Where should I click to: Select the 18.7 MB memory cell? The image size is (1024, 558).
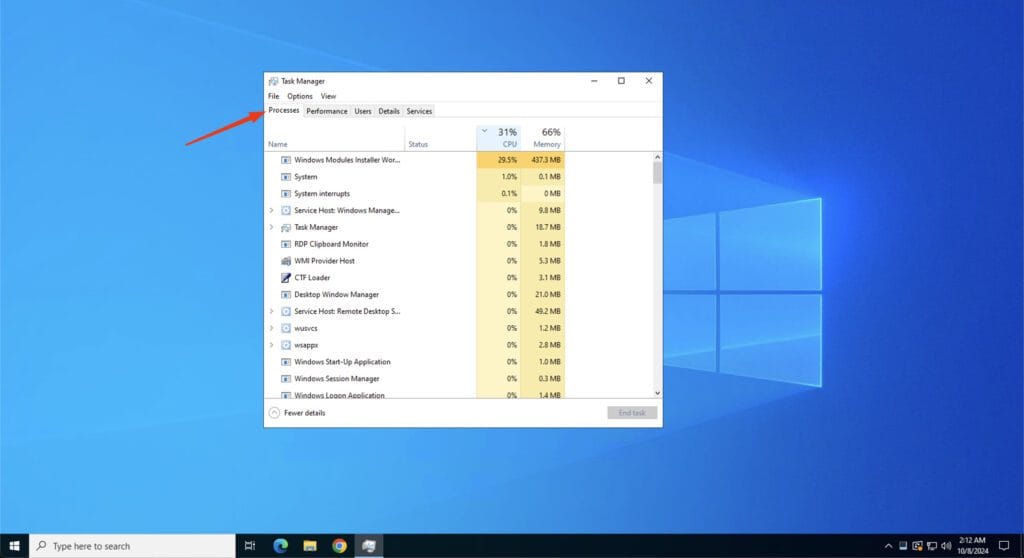tap(543, 227)
